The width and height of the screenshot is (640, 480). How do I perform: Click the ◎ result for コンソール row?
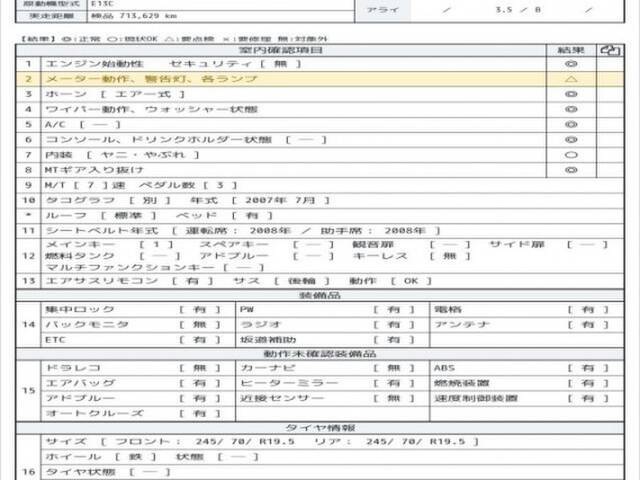tap(571, 140)
